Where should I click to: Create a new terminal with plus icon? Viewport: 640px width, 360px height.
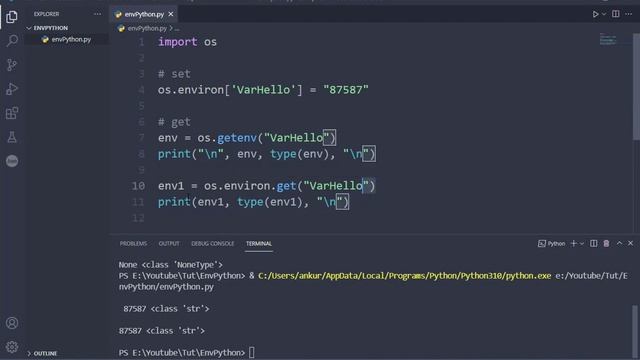573,243
